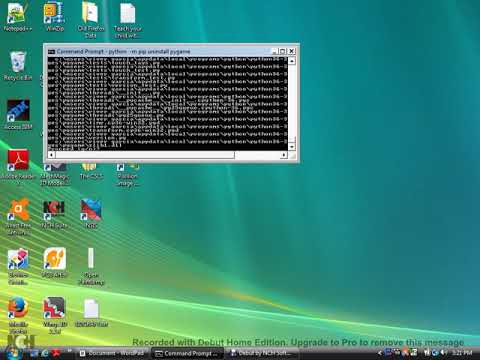Open the white file icon beside Wings 3D
Image resolution: width=480 pixels, height=360 pixels.
(x=91, y=312)
